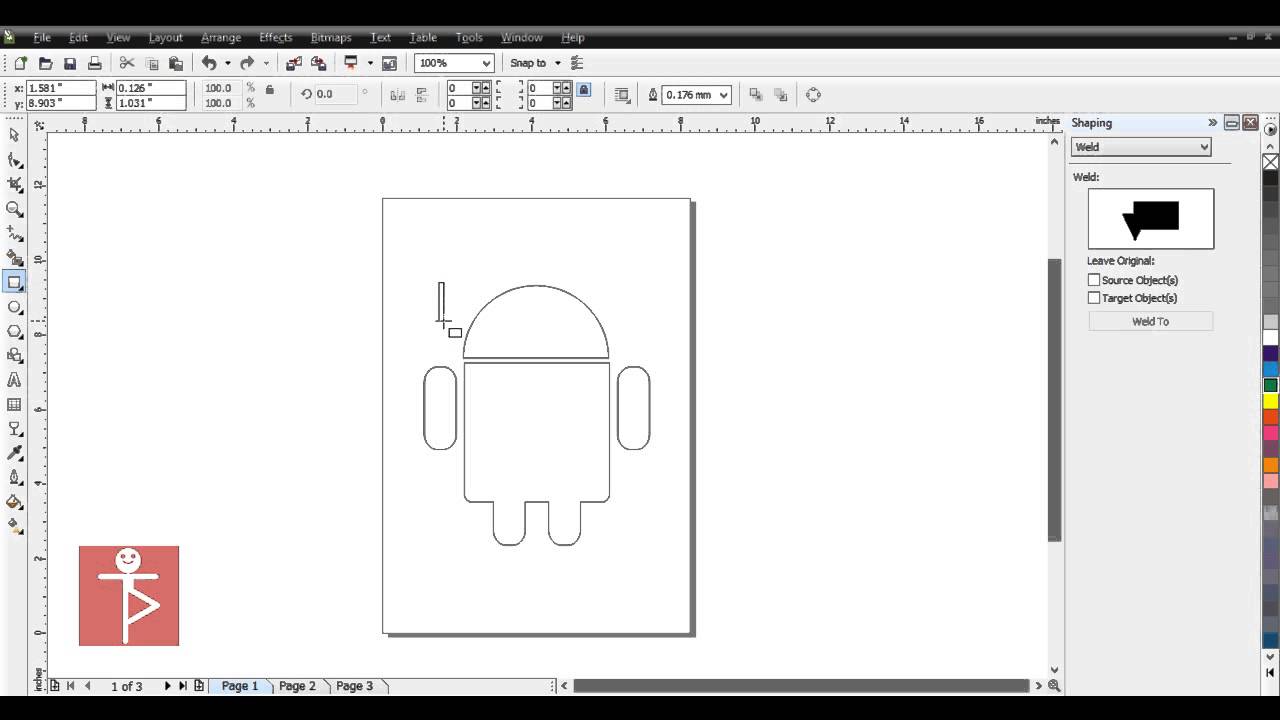The height and width of the screenshot is (720, 1280).
Task: Select the Rectangle tool
Action: (14, 282)
